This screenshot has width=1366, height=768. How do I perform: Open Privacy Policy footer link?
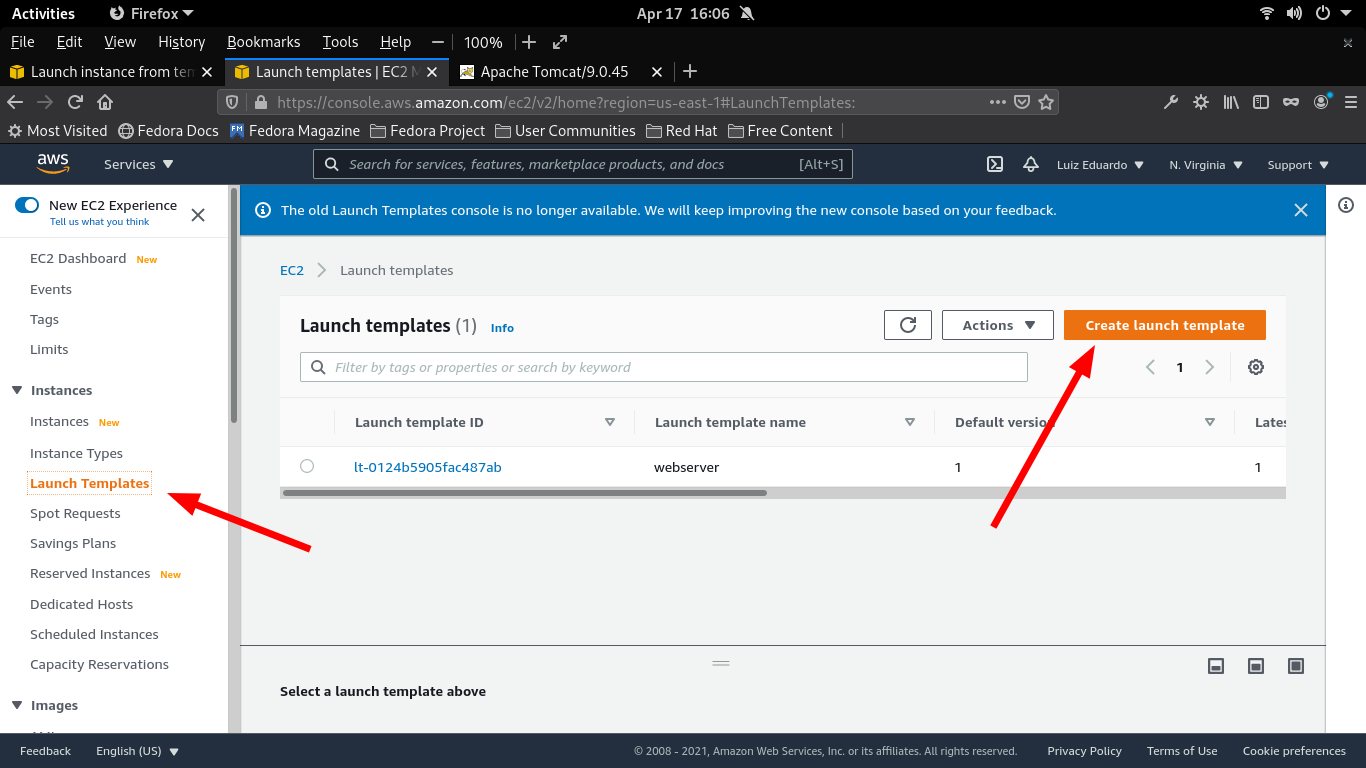[x=1084, y=751]
